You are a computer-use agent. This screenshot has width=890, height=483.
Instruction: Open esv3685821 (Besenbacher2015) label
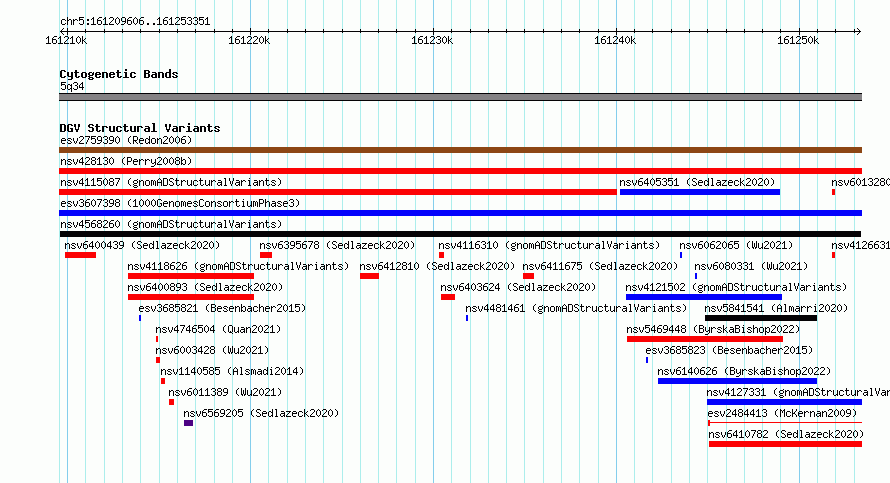coord(222,308)
